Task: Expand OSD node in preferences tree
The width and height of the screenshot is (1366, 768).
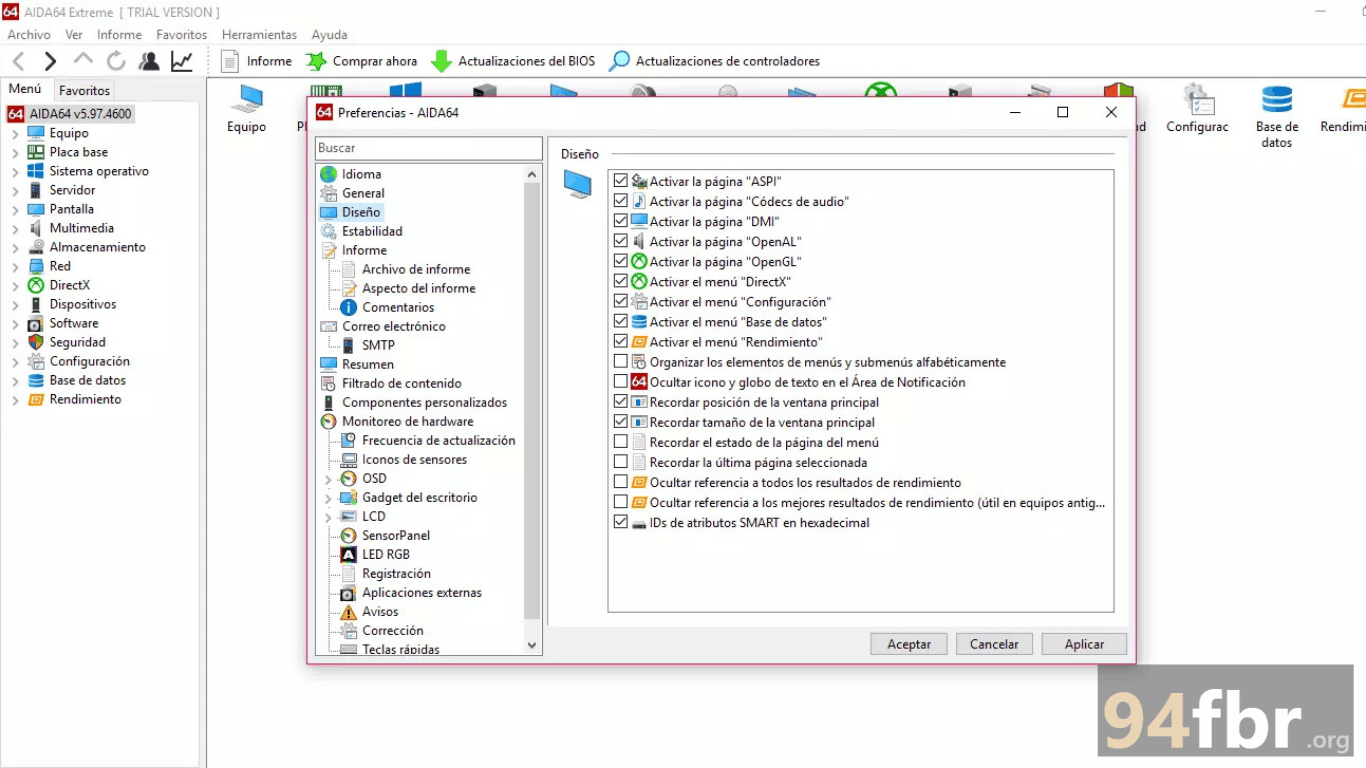Action: [328, 479]
